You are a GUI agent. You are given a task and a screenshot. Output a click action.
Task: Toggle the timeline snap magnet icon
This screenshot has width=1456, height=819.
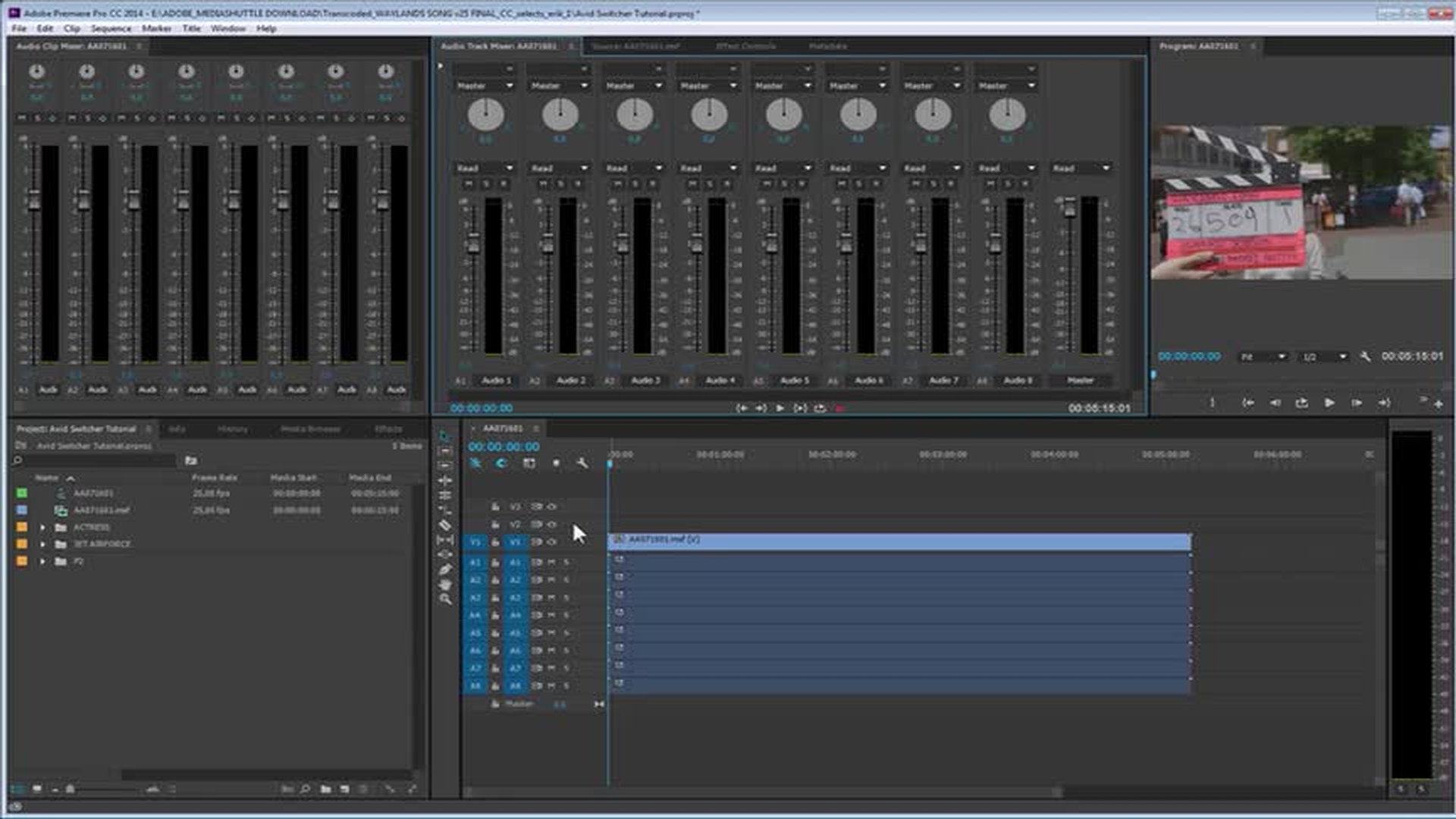pos(501,463)
